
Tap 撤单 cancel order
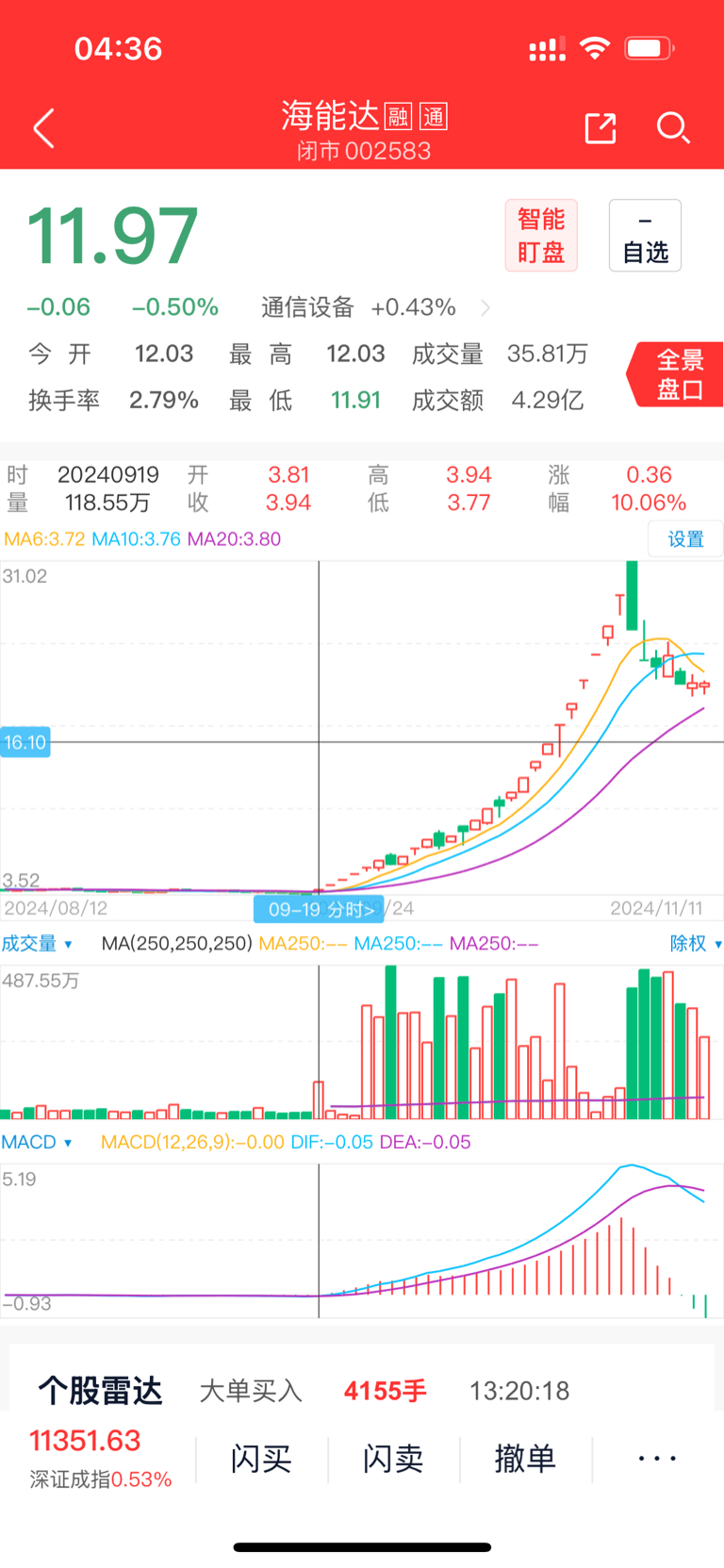tap(525, 1459)
